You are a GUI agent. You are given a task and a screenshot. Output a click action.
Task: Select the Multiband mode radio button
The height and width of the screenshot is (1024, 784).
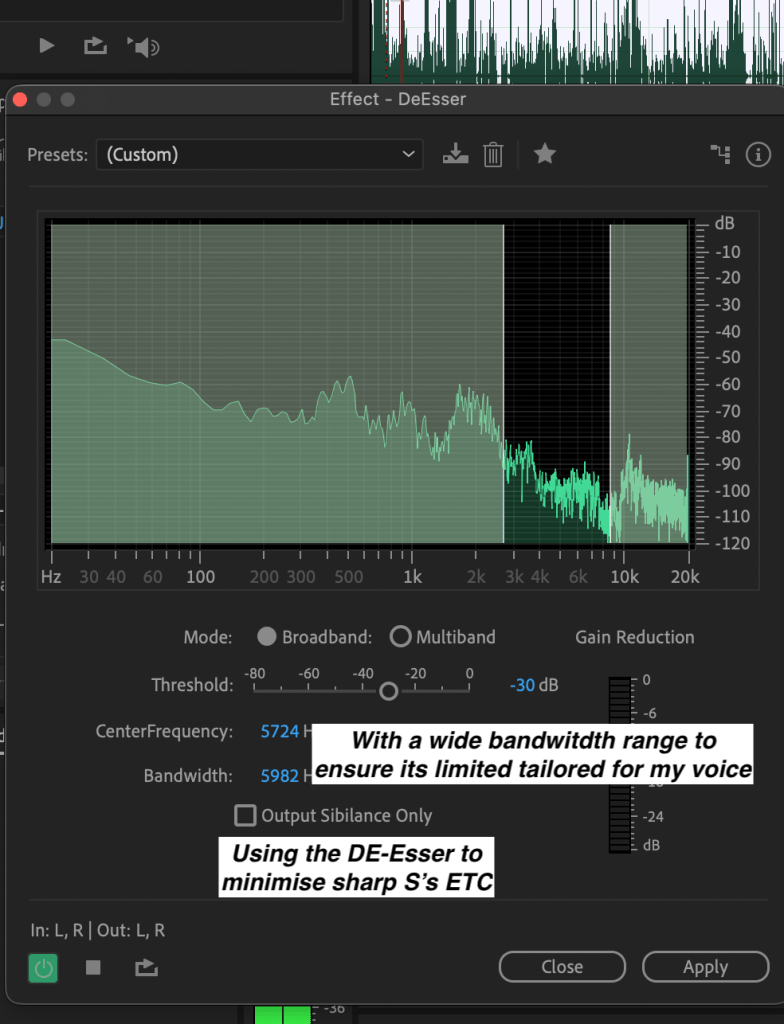[400, 637]
